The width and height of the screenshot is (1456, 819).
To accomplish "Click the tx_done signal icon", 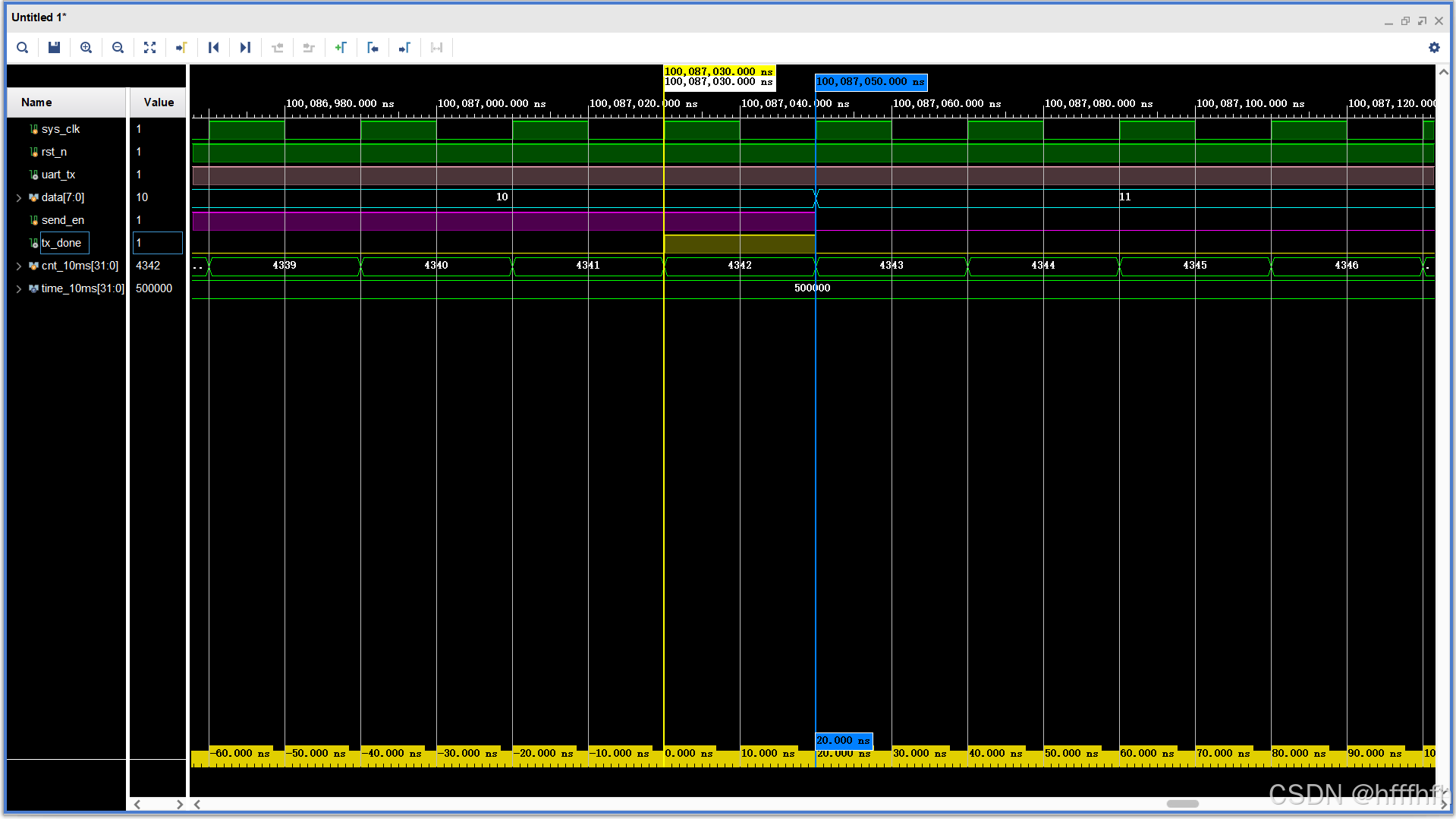I will [33, 244].
